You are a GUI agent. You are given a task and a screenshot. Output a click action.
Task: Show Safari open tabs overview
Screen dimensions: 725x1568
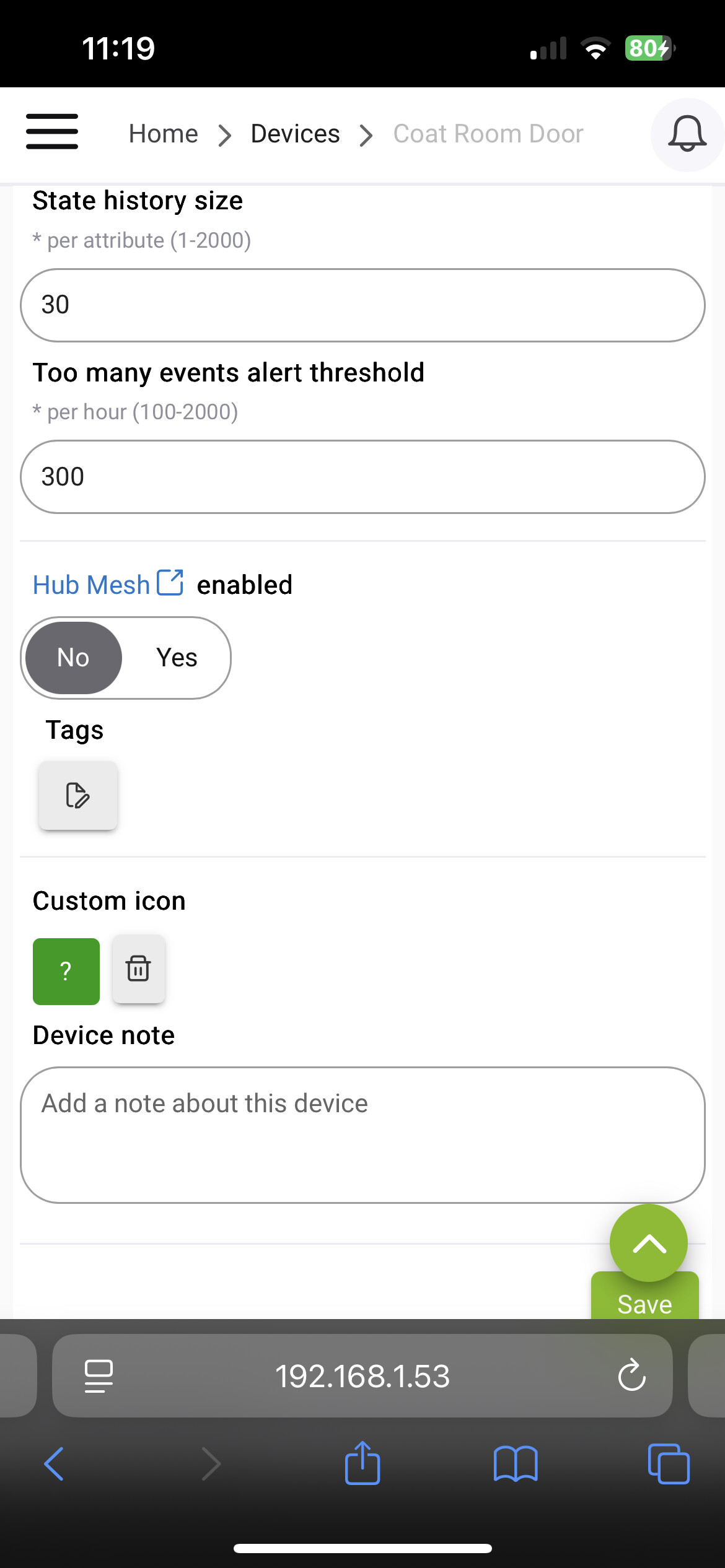[x=668, y=1464]
